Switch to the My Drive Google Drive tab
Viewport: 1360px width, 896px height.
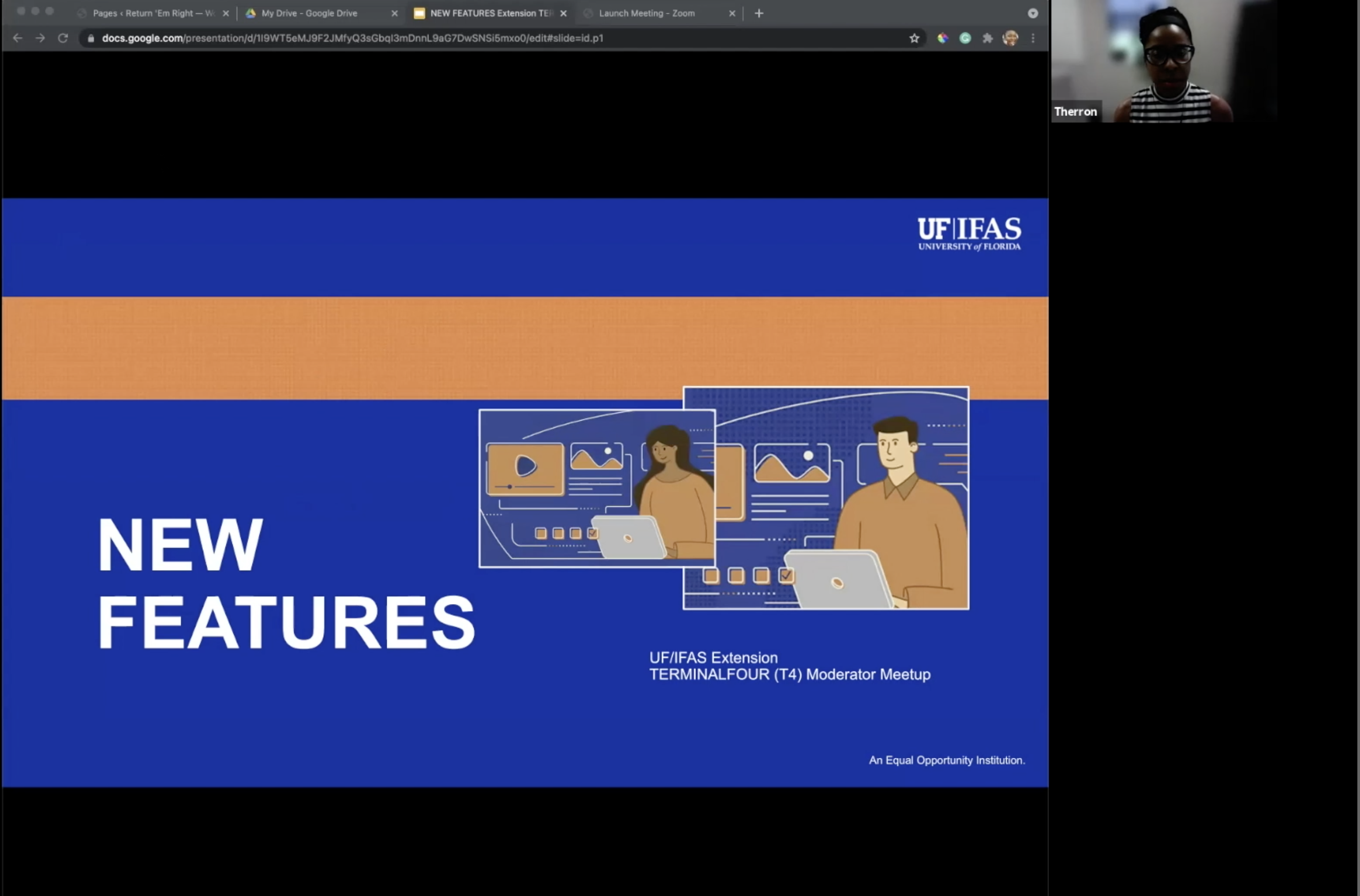tap(311, 13)
